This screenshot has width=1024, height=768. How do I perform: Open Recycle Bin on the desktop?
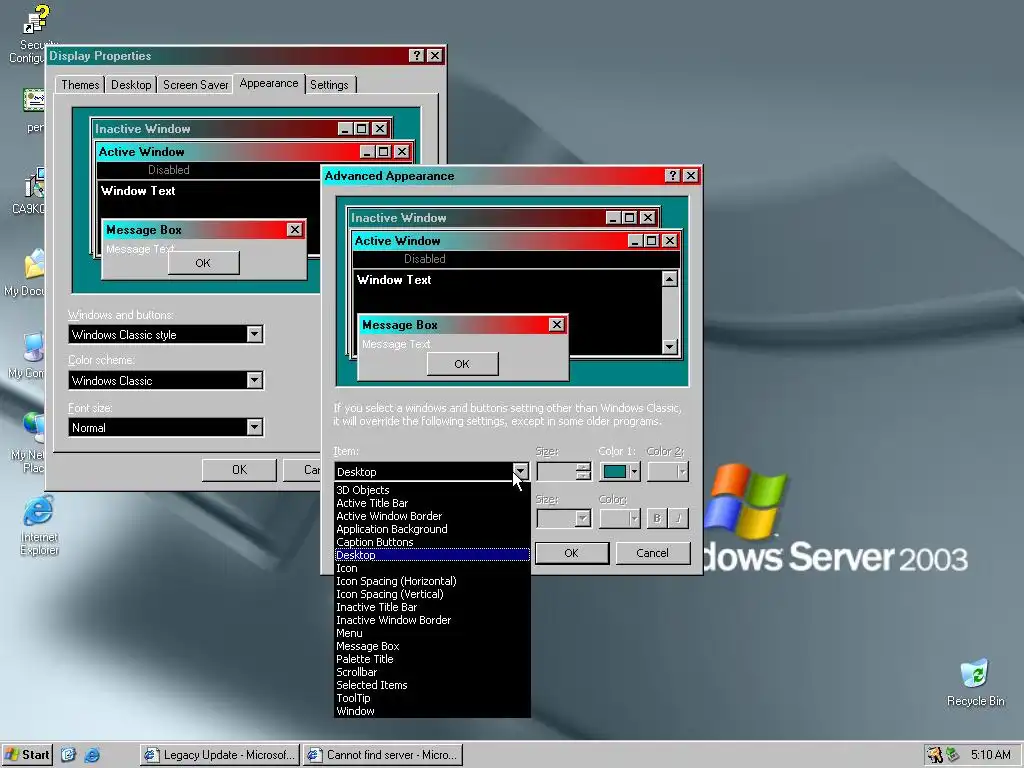click(x=975, y=683)
